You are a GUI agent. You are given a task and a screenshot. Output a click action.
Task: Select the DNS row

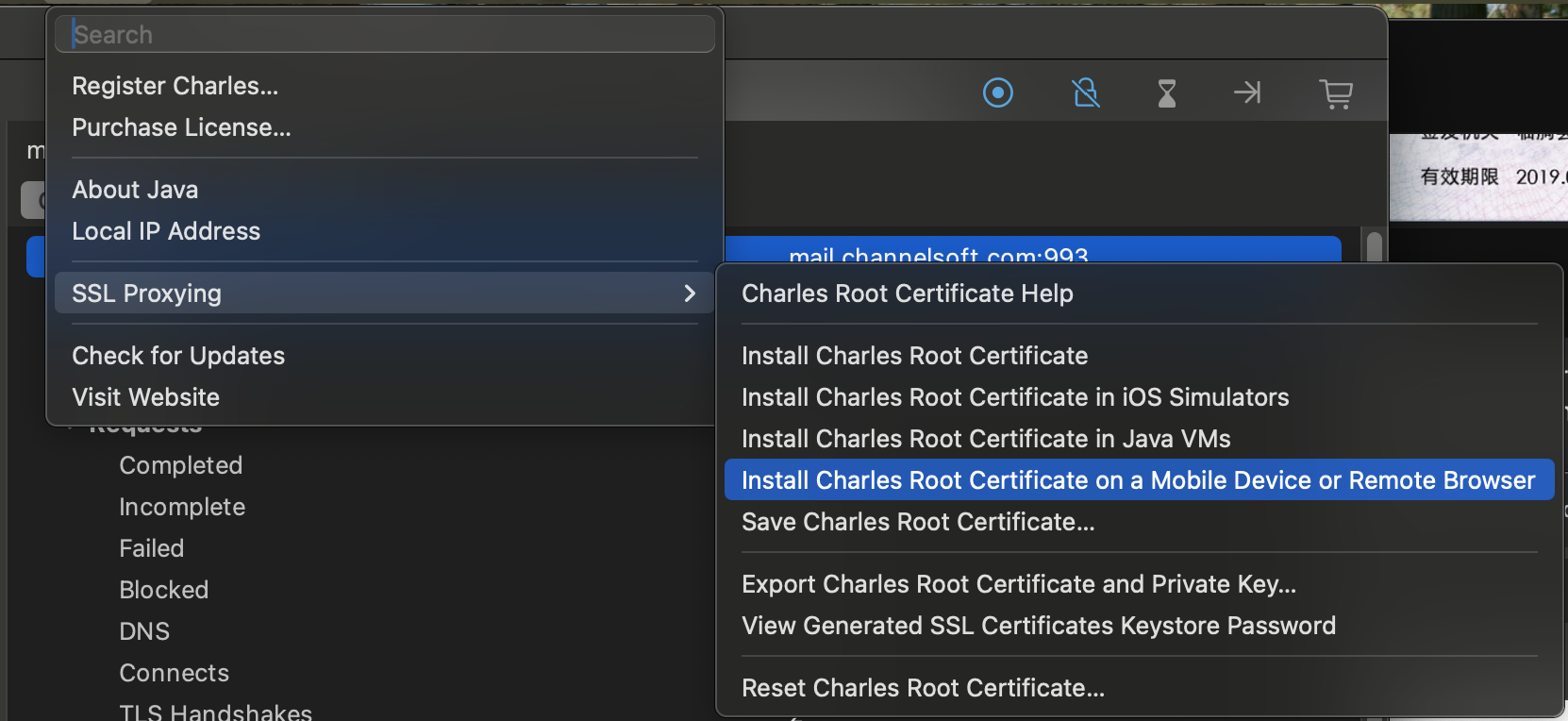coord(144,631)
